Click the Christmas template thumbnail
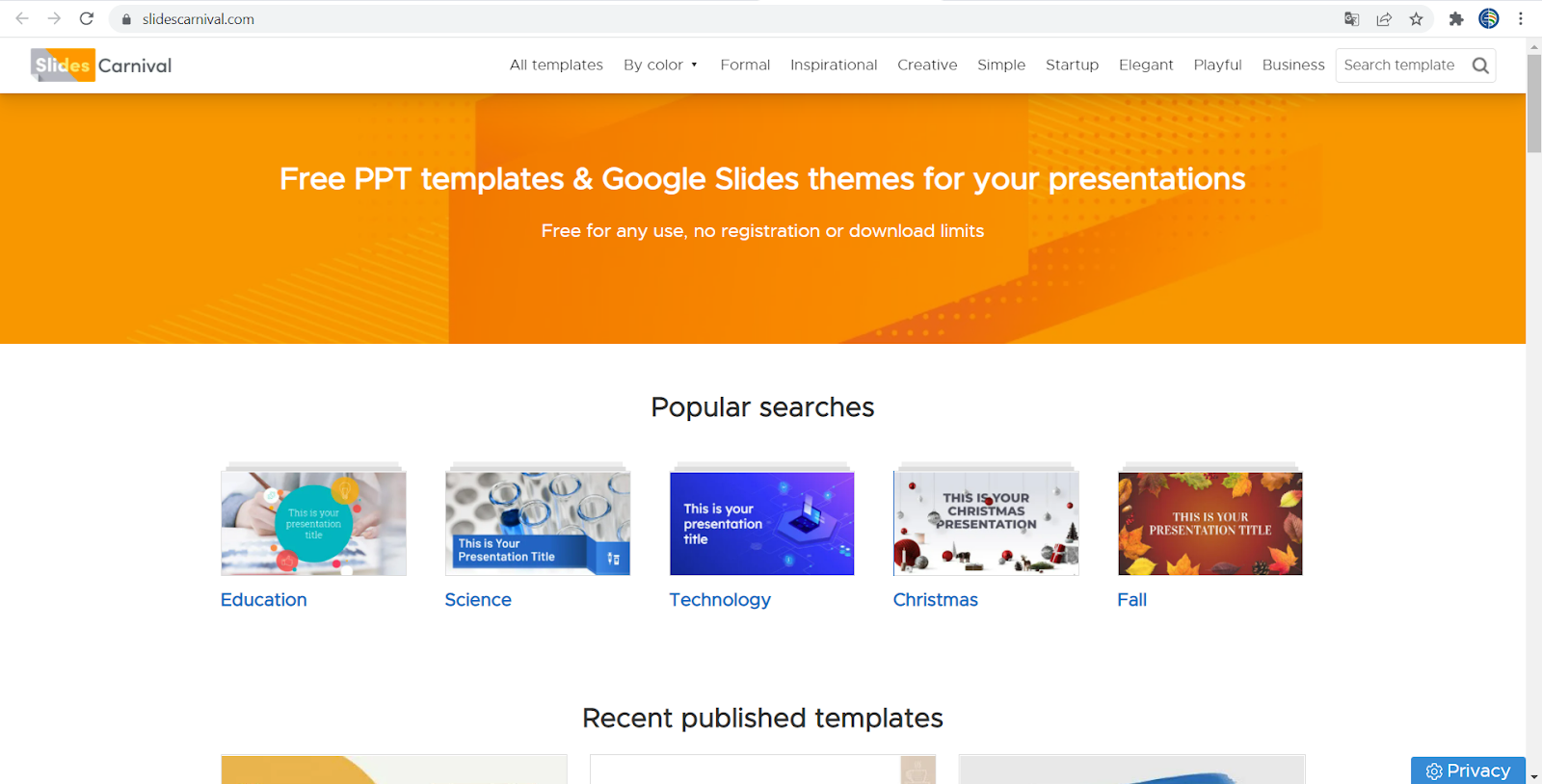The height and width of the screenshot is (784, 1542). point(986,523)
